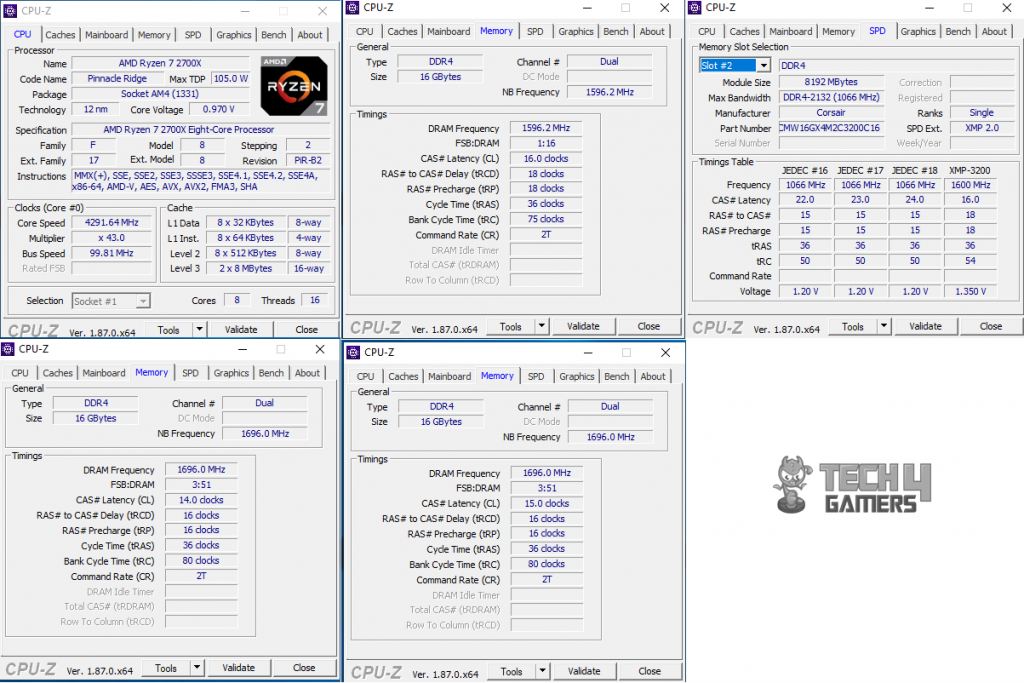This screenshot has height=683, width=1024.
Task: Click the Module Size value 8192 MBytes
Action: [x=831, y=82]
